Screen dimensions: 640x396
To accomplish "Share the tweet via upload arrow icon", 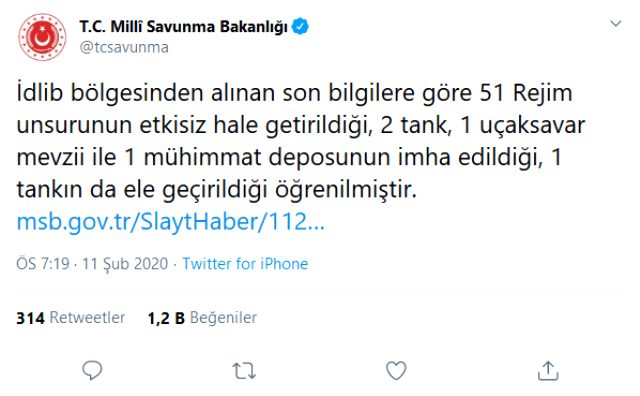I will (x=548, y=370).
